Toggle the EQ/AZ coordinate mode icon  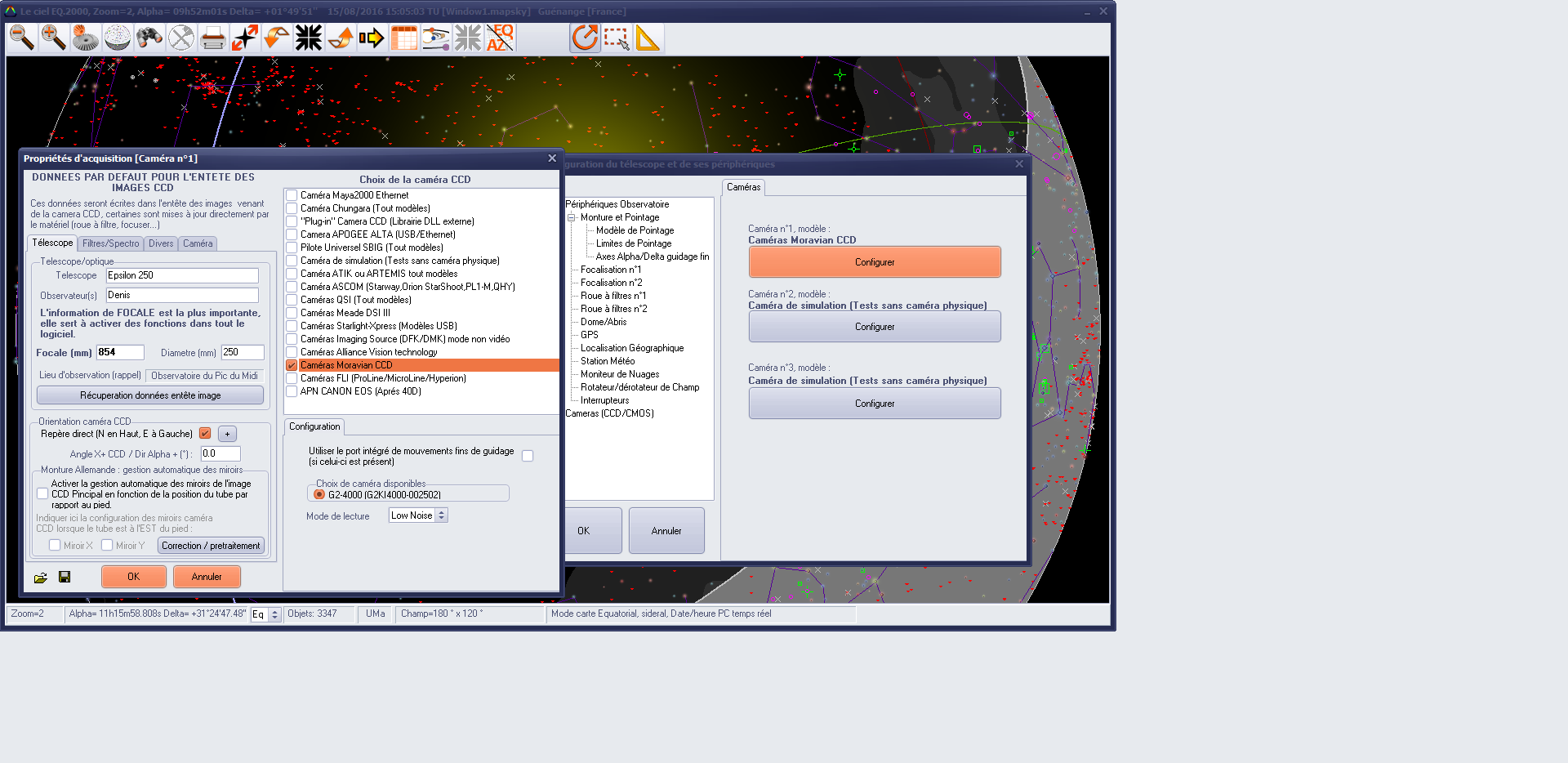500,38
